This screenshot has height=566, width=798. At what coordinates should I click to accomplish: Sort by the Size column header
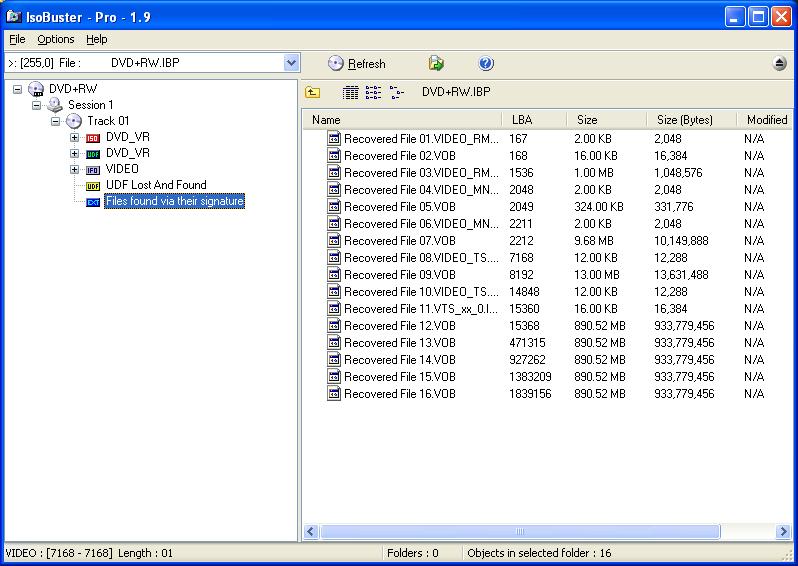606,120
